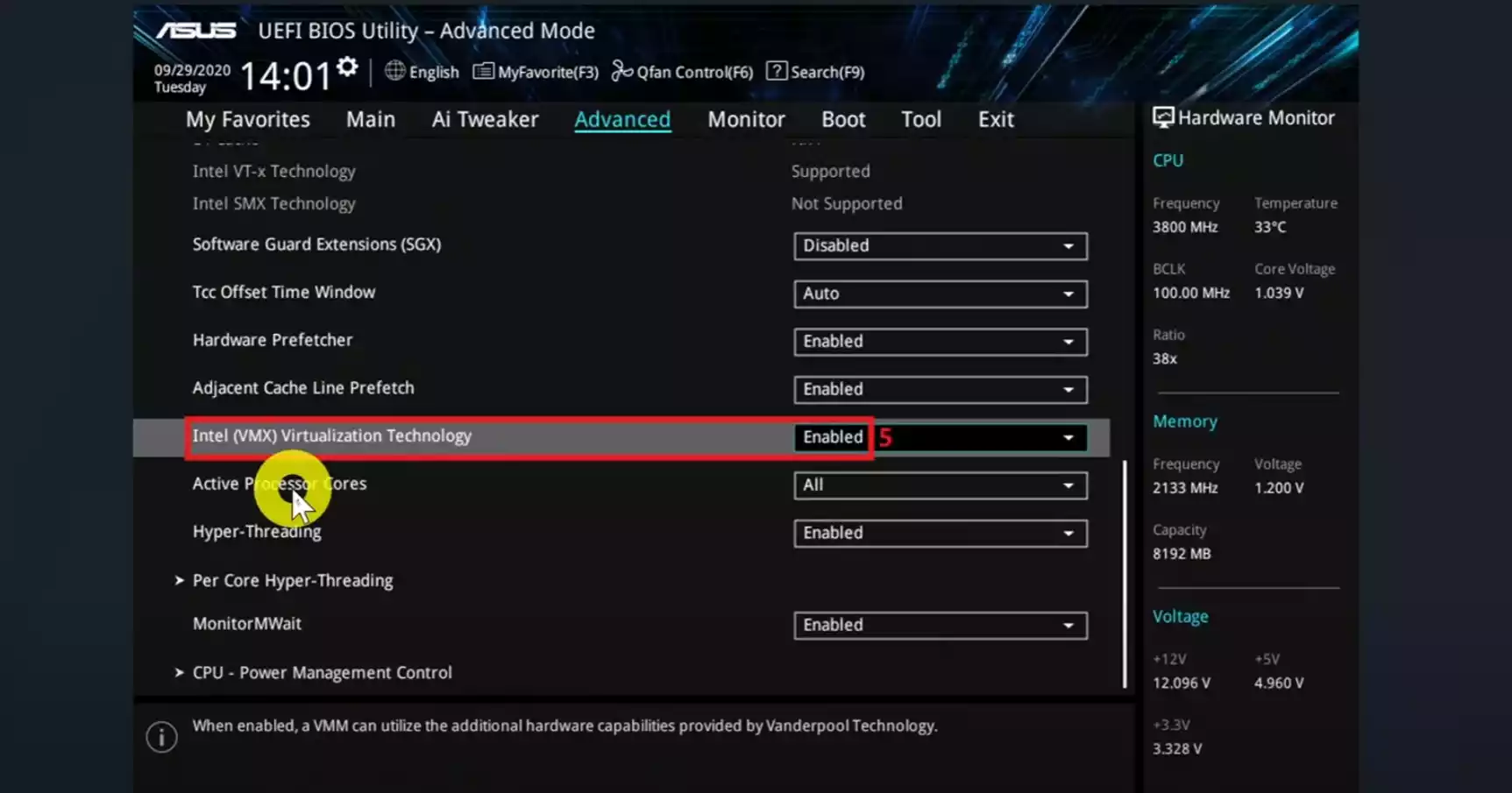Click the info icon at bottom left
The width and height of the screenshot is (1512, 793).
pyautogui.click(x=161, y=737)
